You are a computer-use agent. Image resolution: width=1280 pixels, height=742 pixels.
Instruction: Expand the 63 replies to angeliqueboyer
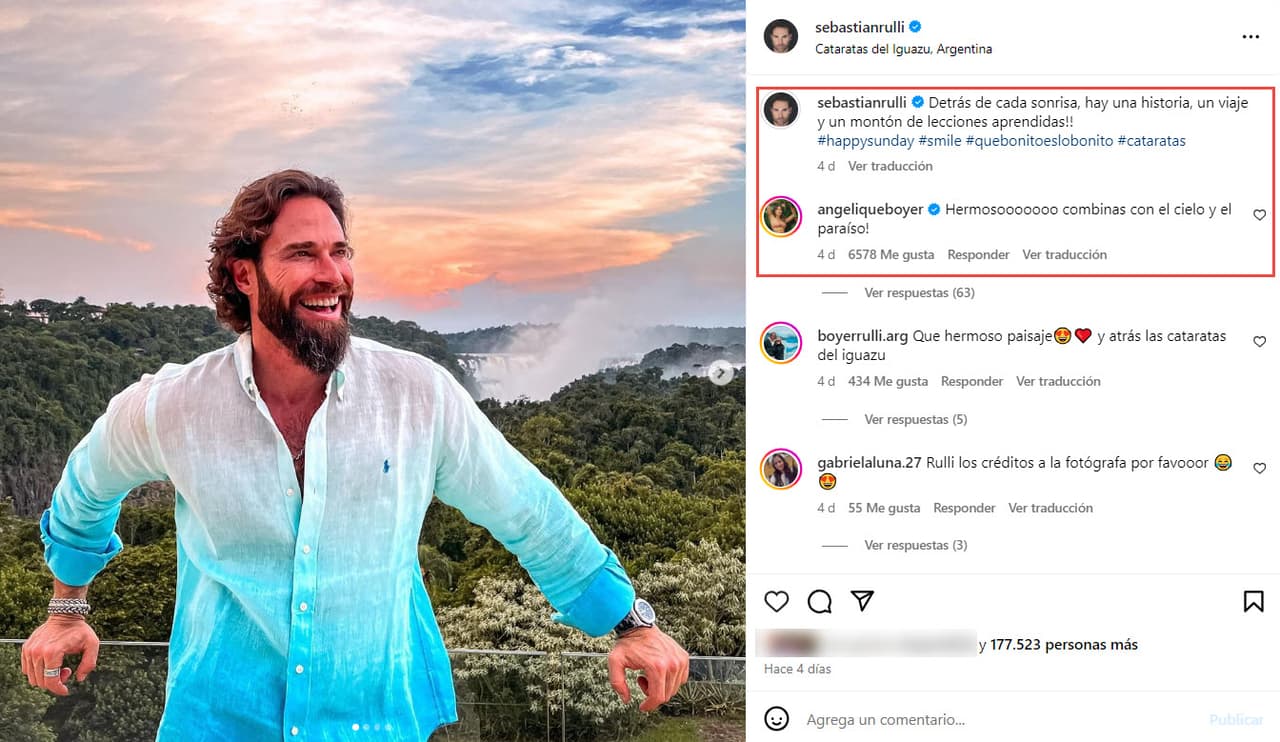tap(919, 293)
